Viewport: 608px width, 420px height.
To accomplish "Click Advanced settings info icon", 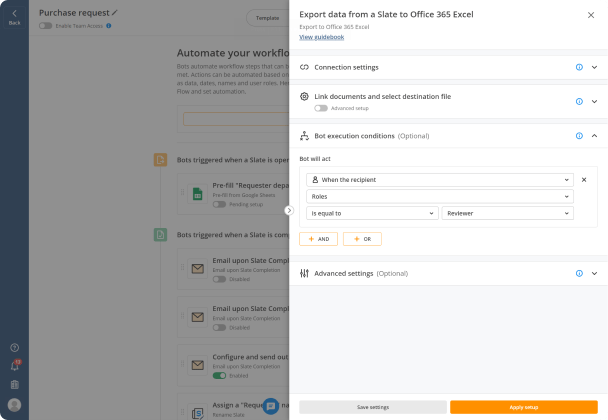I will [x=579, y=273].
